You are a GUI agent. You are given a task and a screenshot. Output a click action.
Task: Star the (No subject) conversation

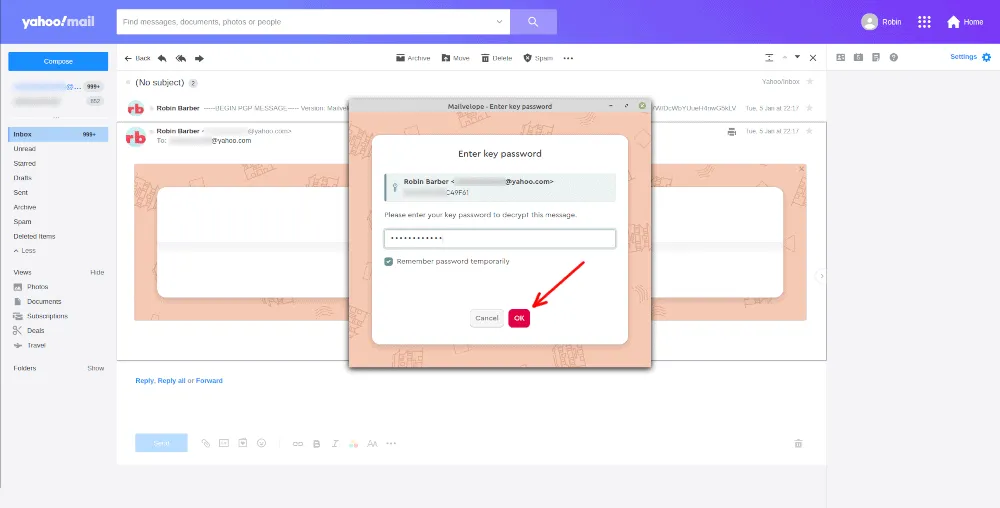coord(810,82)
